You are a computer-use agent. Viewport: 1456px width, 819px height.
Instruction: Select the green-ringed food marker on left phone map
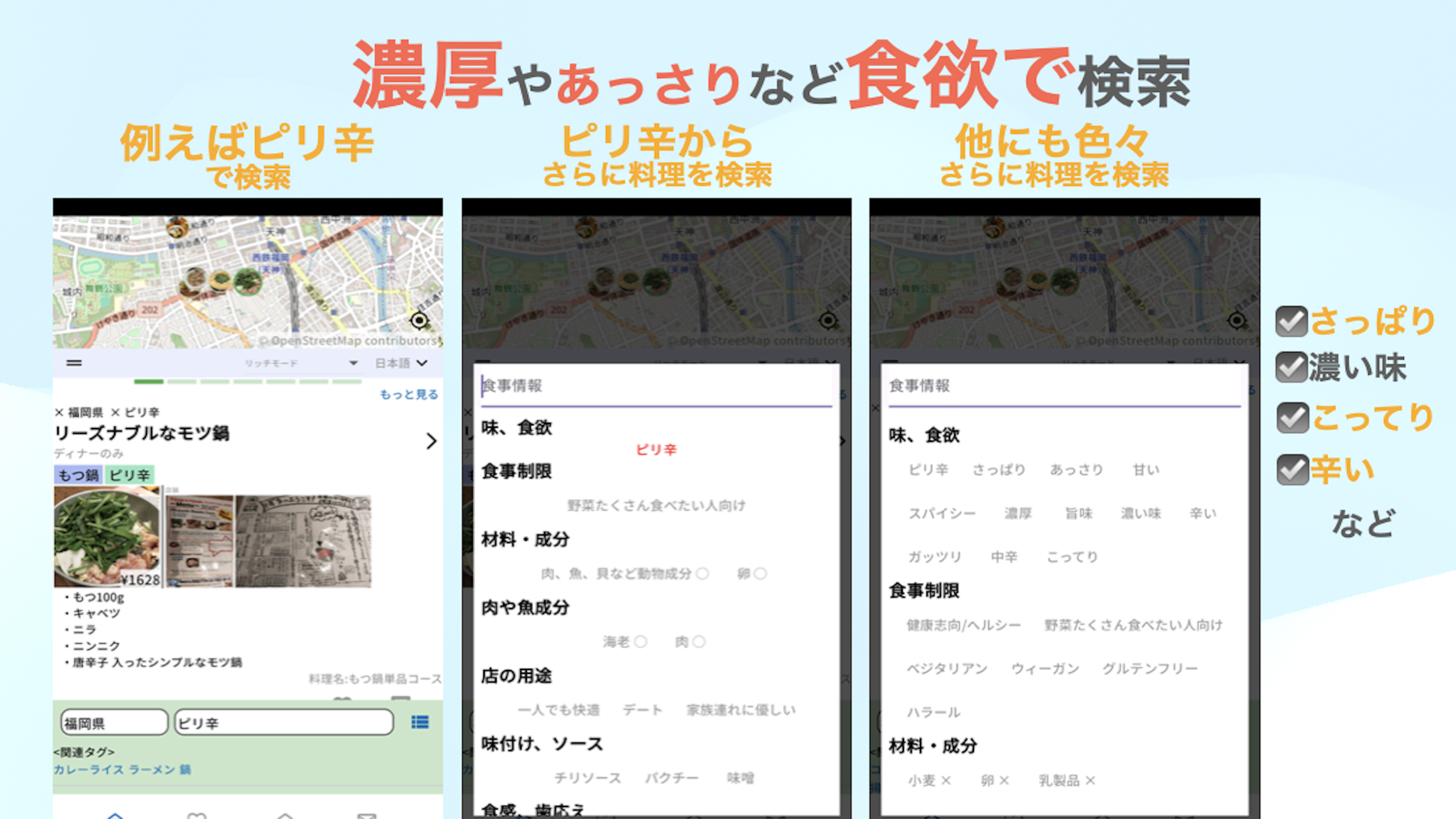pos(248,282)
